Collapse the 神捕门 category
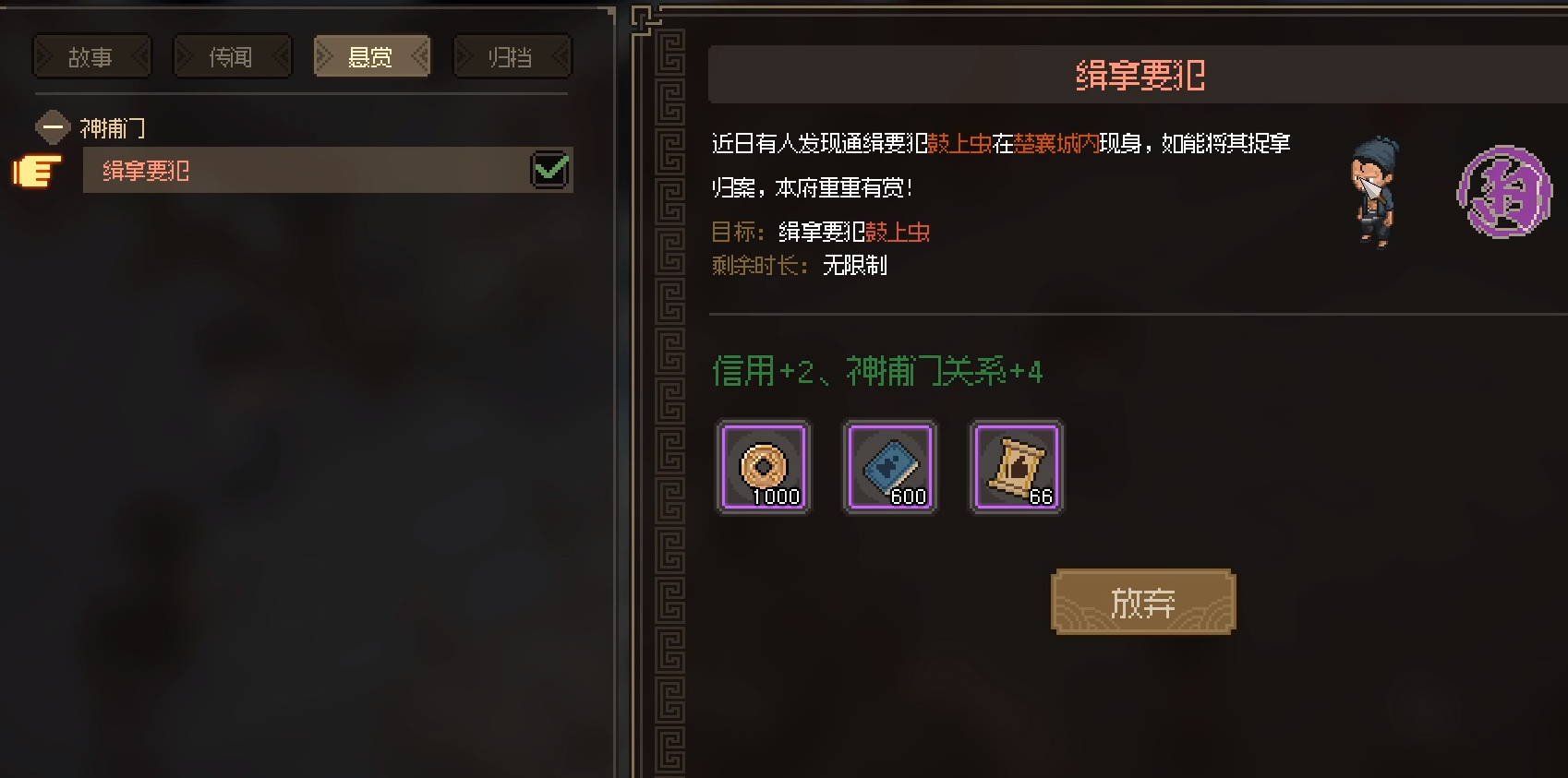Image resolution: width=1568 pixels, height=778 pixels. 53,127
